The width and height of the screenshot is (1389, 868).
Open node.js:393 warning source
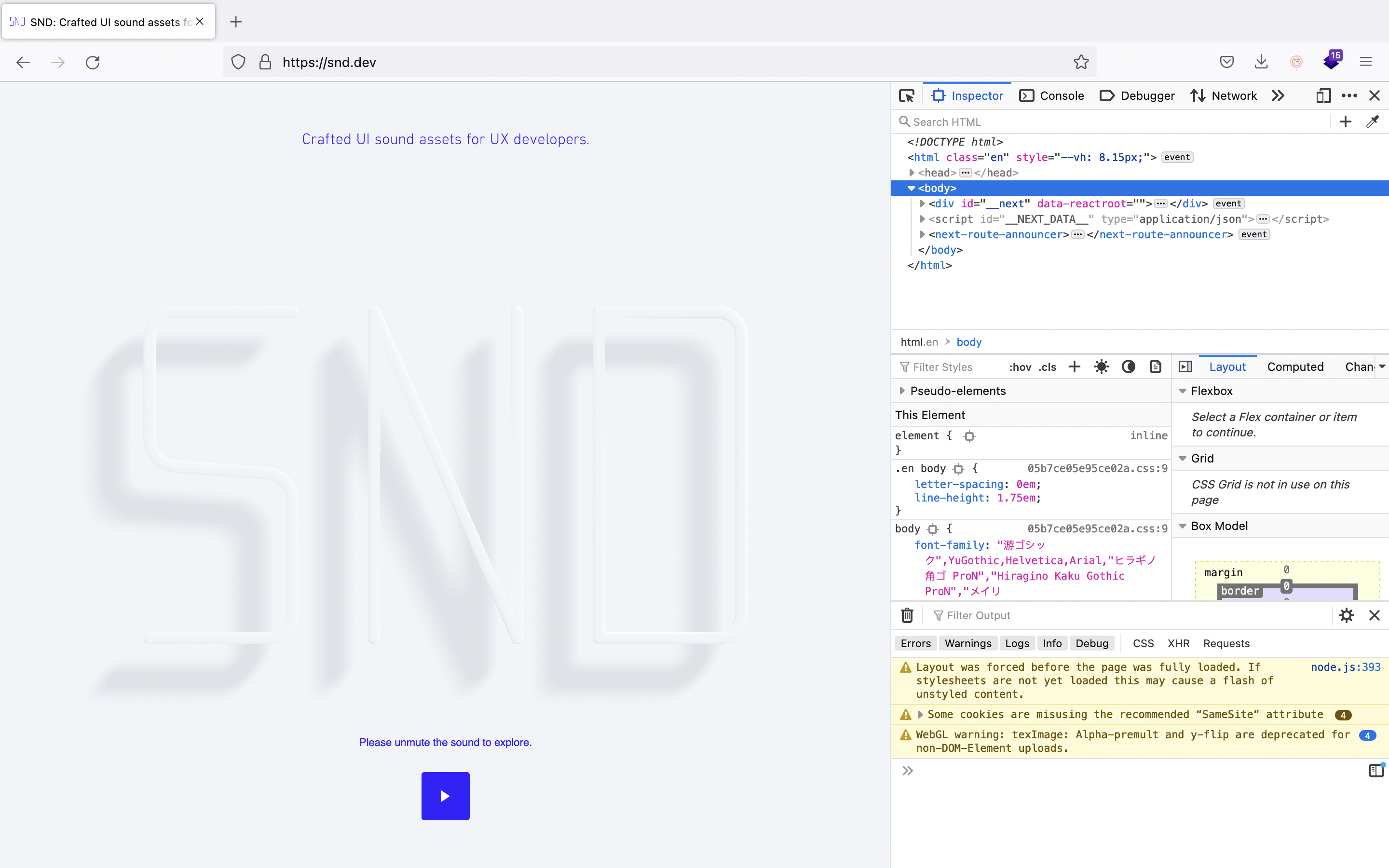point(1346,666)
